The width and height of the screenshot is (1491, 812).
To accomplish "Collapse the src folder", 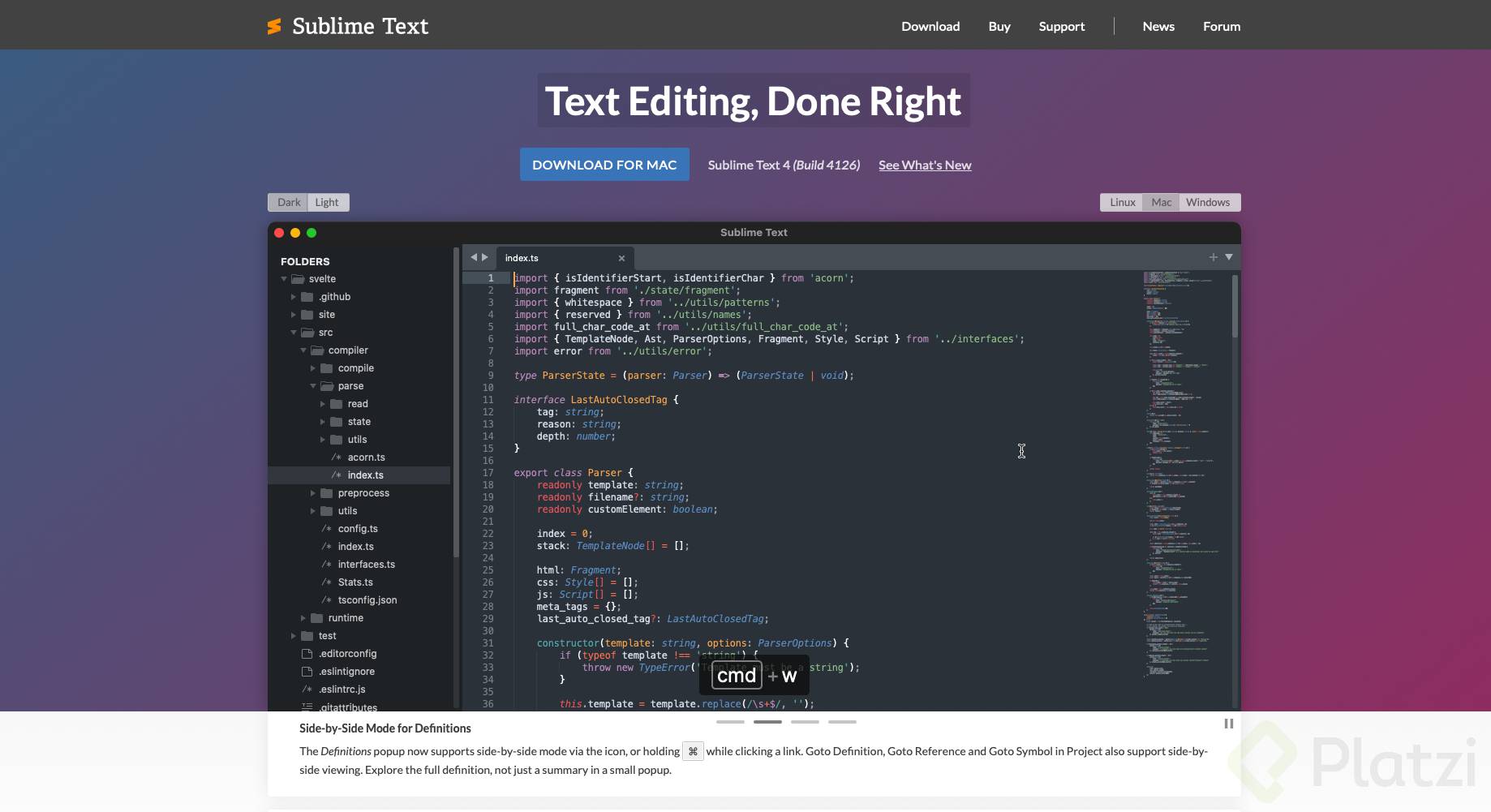I will point(294,333).
